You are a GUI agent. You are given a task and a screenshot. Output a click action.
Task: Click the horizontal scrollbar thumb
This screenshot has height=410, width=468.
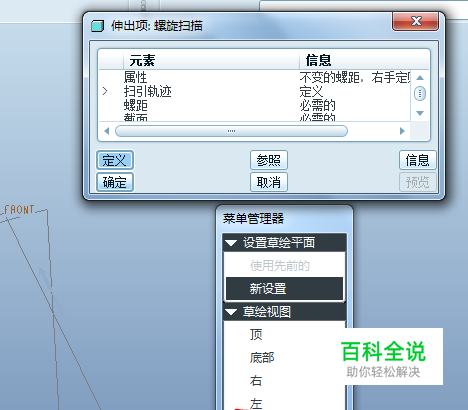[x=231, y=131]
